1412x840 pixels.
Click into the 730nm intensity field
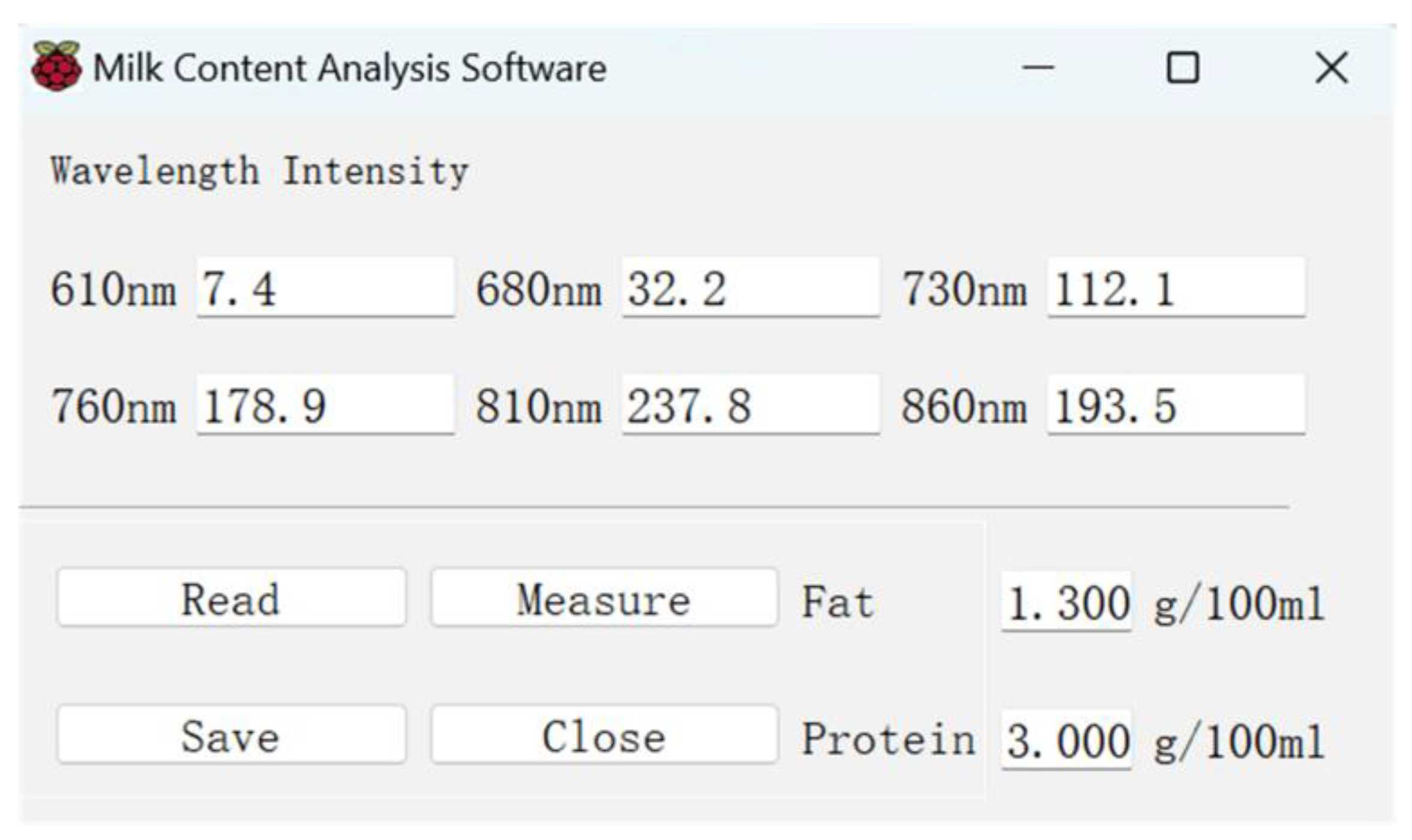1176,287
